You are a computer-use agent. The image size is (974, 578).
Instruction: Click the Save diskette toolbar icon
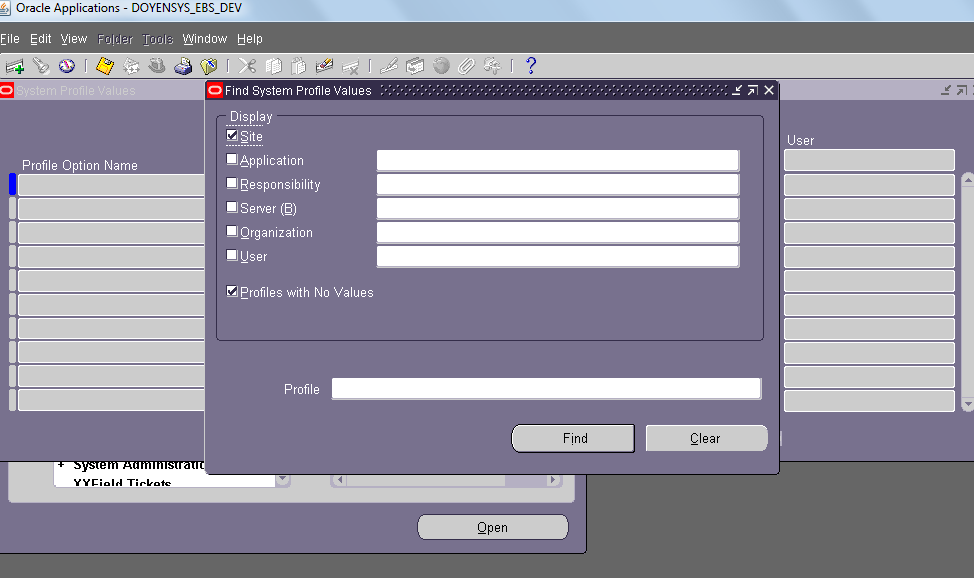[105, 65]
